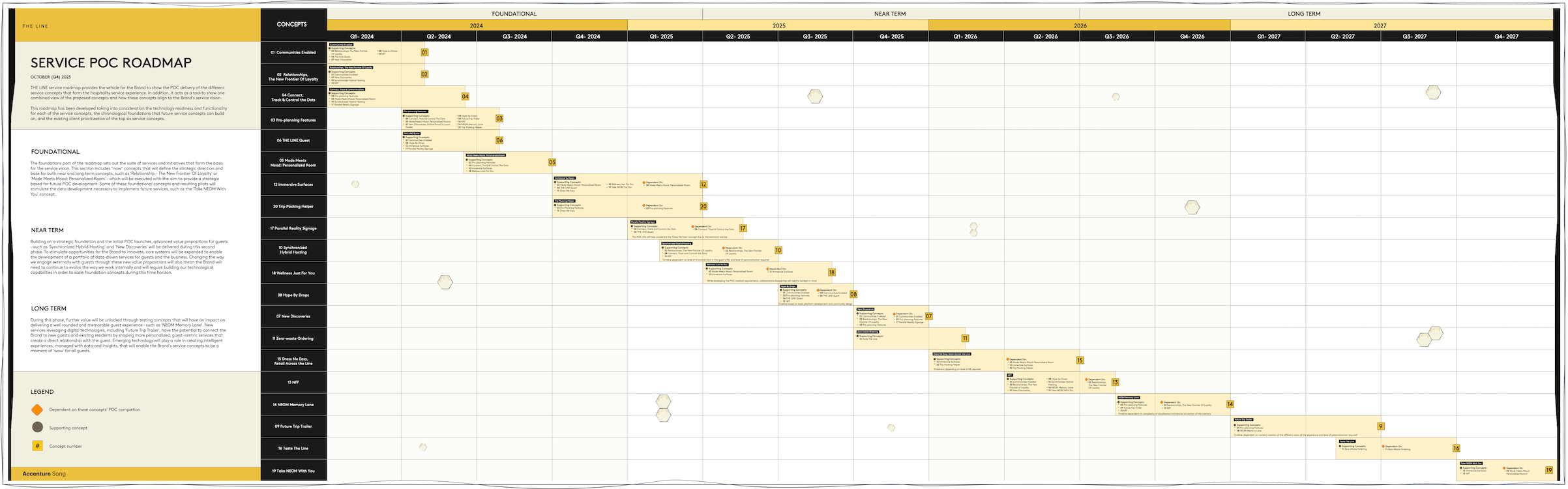1568x489 pixels.
Task: Click the '18 Wellness Just For You' row label
Action: point(293,273)
